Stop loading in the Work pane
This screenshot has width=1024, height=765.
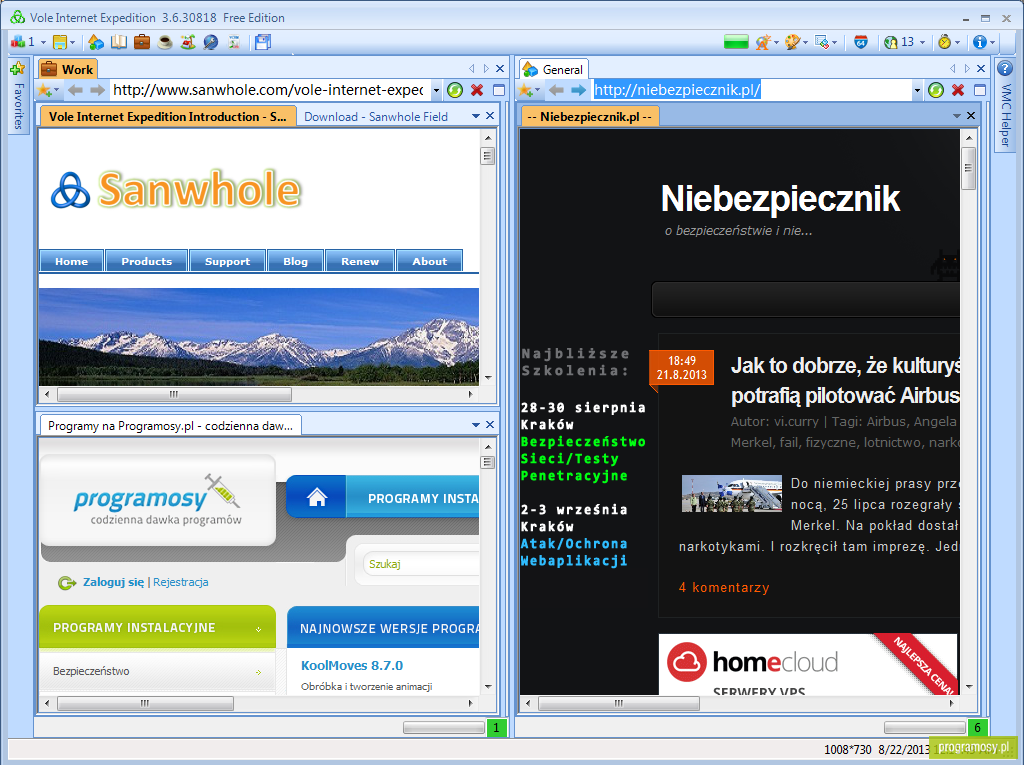[x=477, y=90]
